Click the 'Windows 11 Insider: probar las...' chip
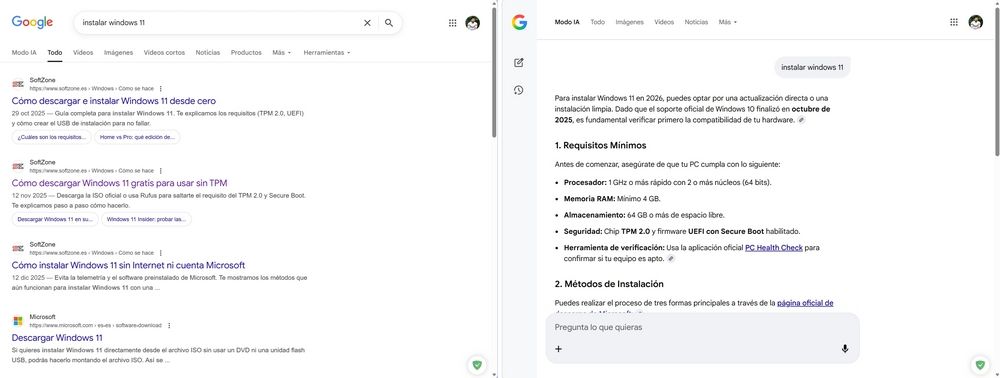Viewport: 1000px width, 378px height. 146,219
